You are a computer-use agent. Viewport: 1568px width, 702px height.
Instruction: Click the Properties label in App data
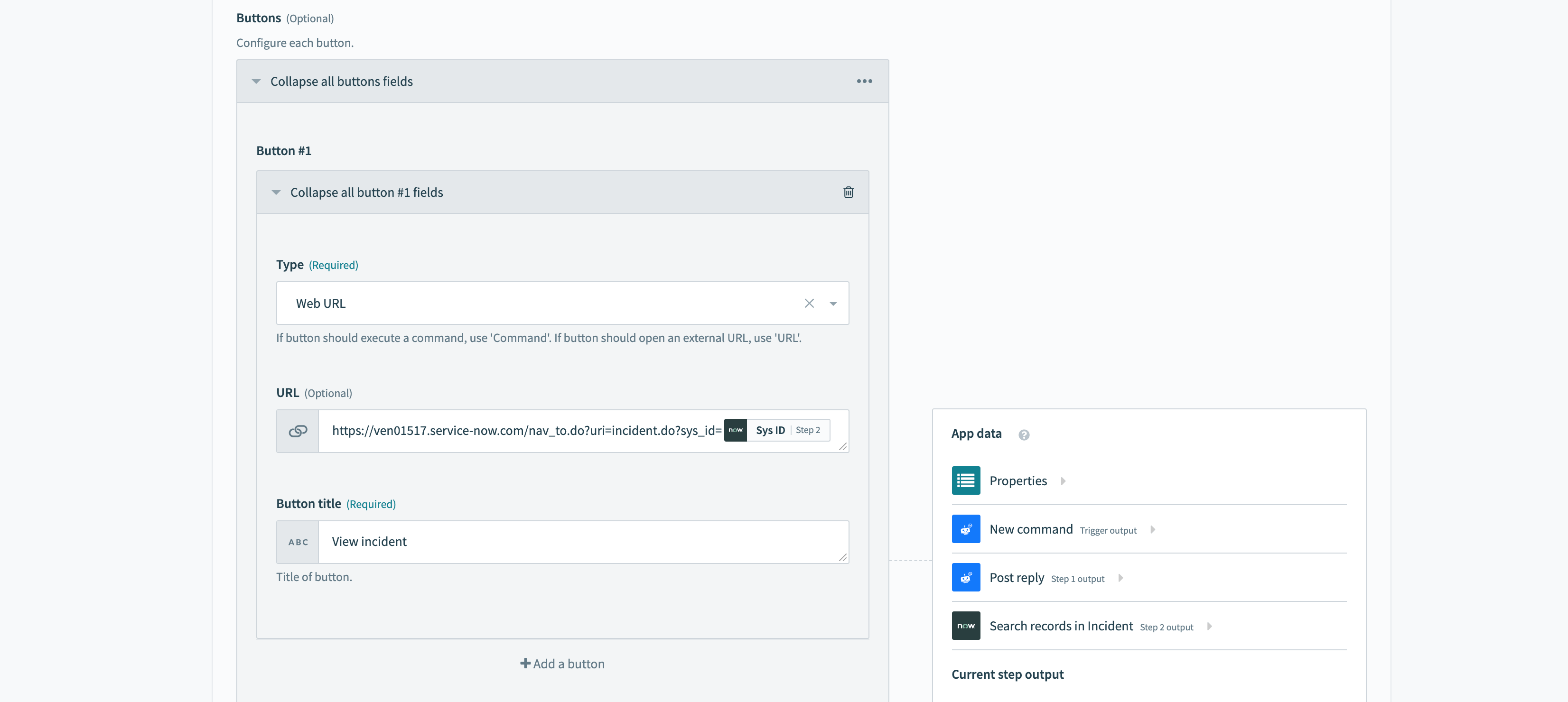(1018, 480)
